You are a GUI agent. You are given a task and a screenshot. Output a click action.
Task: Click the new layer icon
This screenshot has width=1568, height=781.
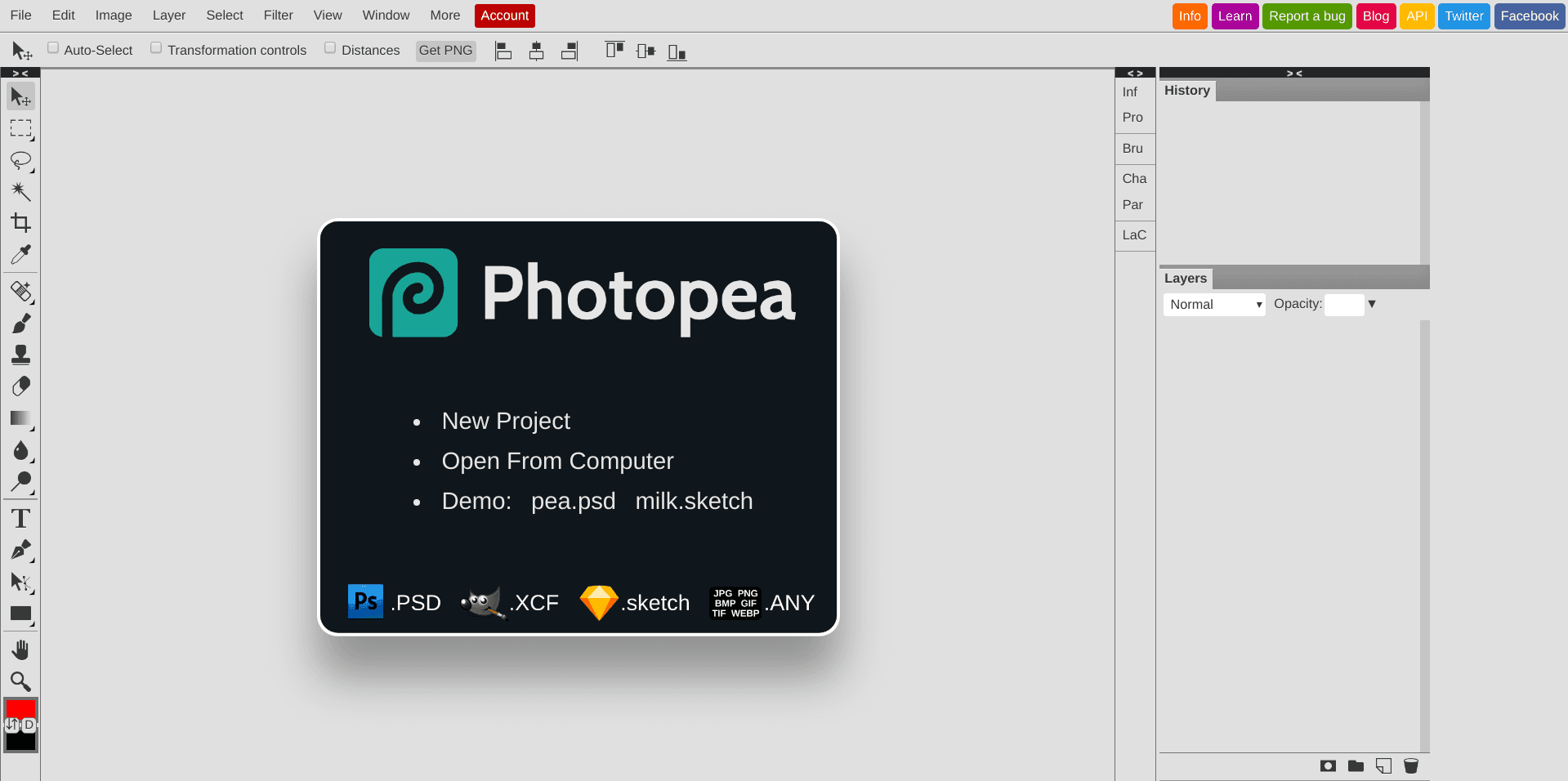[1383, 765]
